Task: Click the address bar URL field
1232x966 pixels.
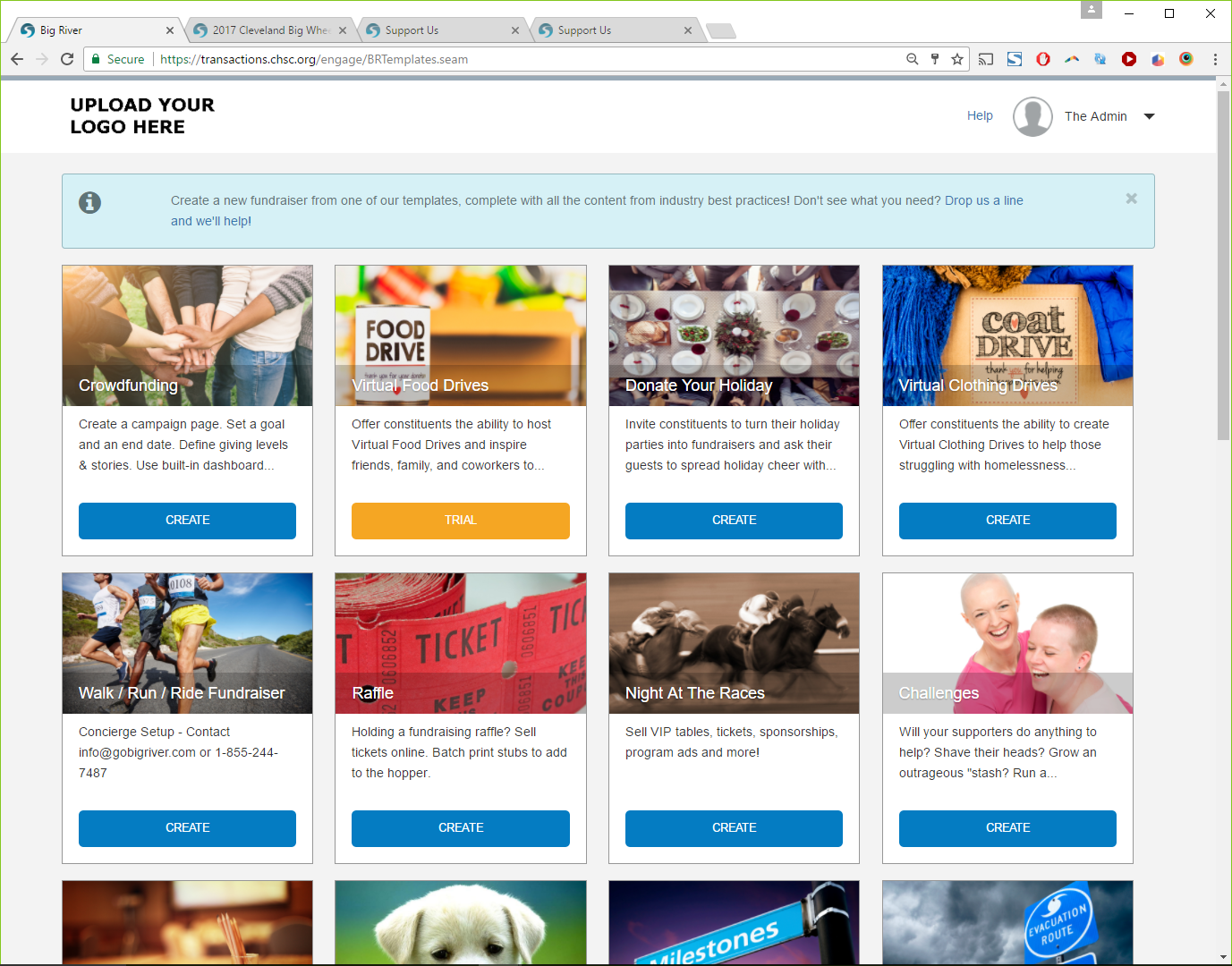Action: (x=528, y=59)
